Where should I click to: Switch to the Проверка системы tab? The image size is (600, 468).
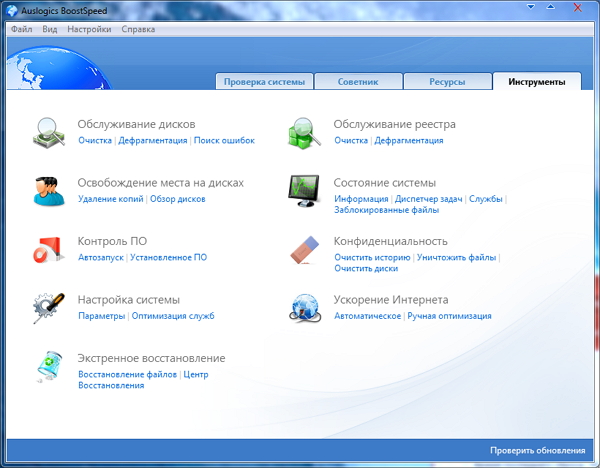click(x=264, y=82)
